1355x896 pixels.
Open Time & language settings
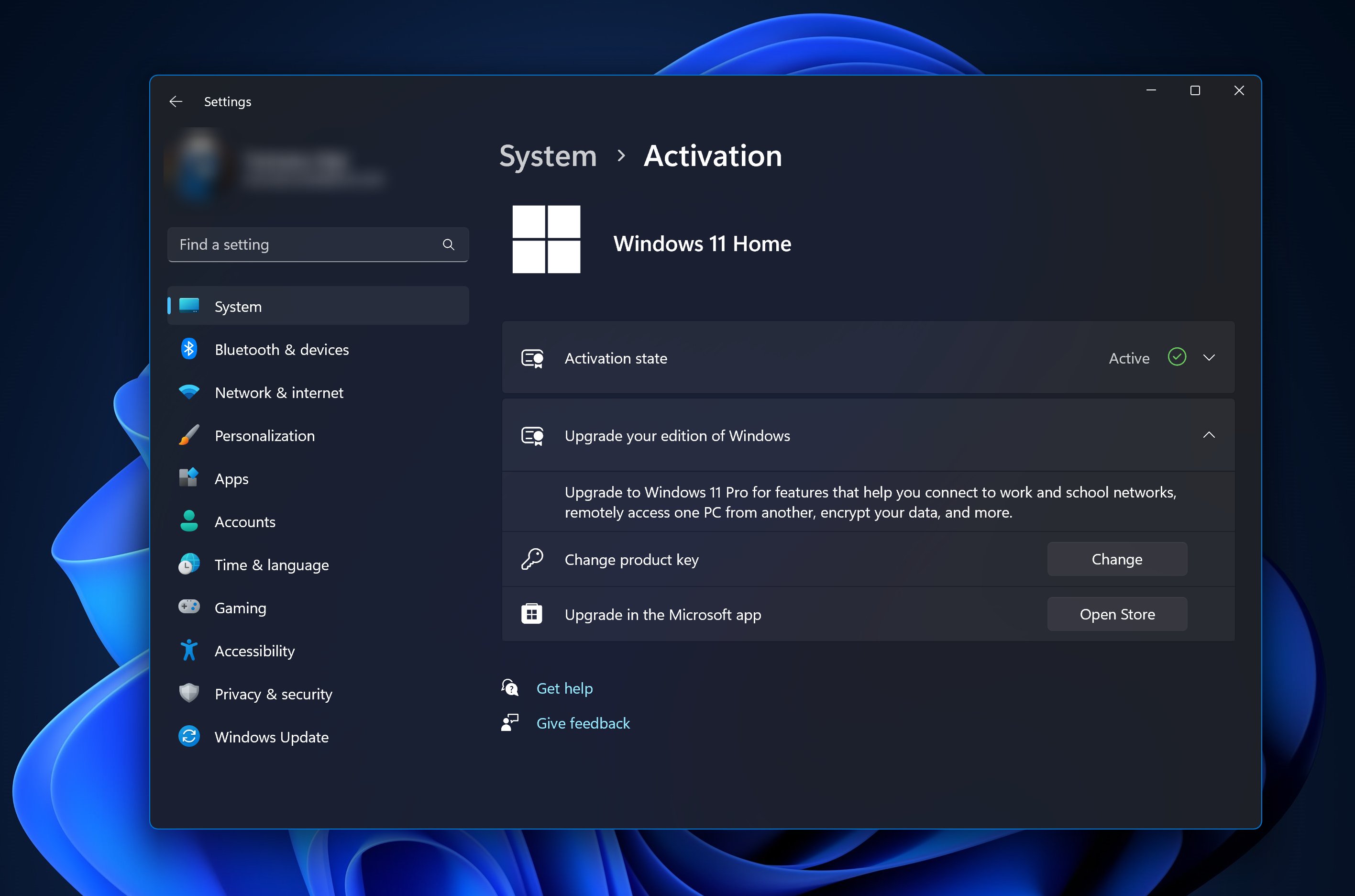point(318,564)
